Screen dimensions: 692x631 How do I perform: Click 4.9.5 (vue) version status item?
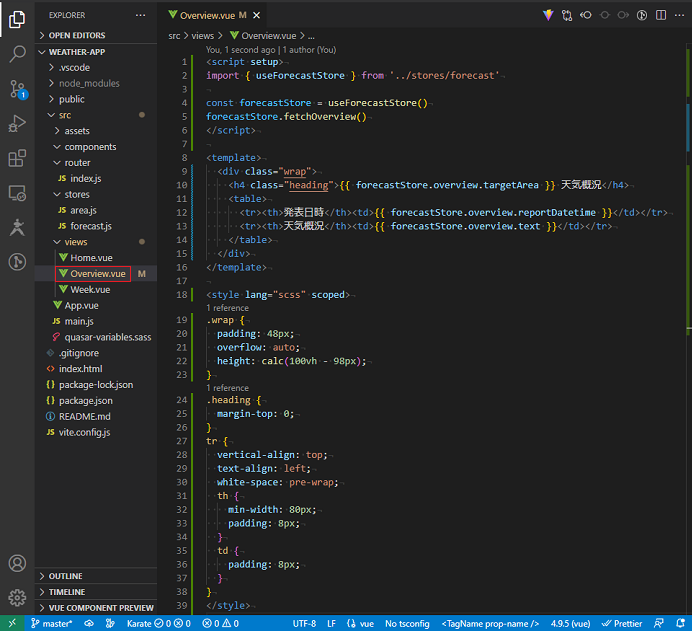(x=570, y=623)
